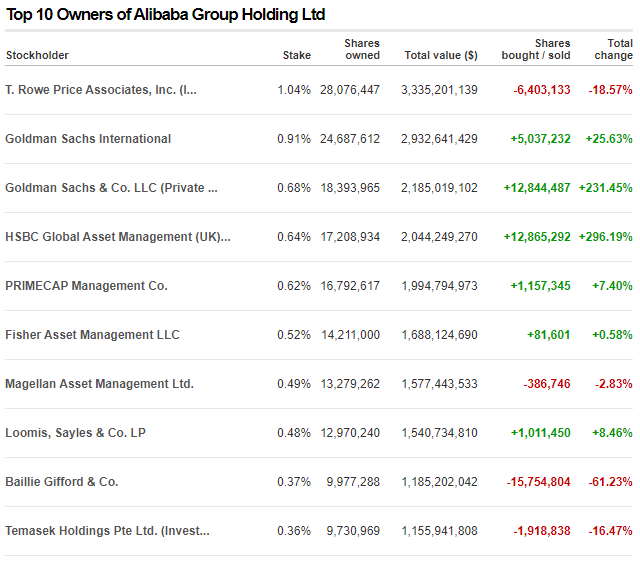Image resolution: width=640 pixels, height=567 pixels.
Task: Click PRIMECAP Management Co. stockholder name
Action: [x=86, y=286]
